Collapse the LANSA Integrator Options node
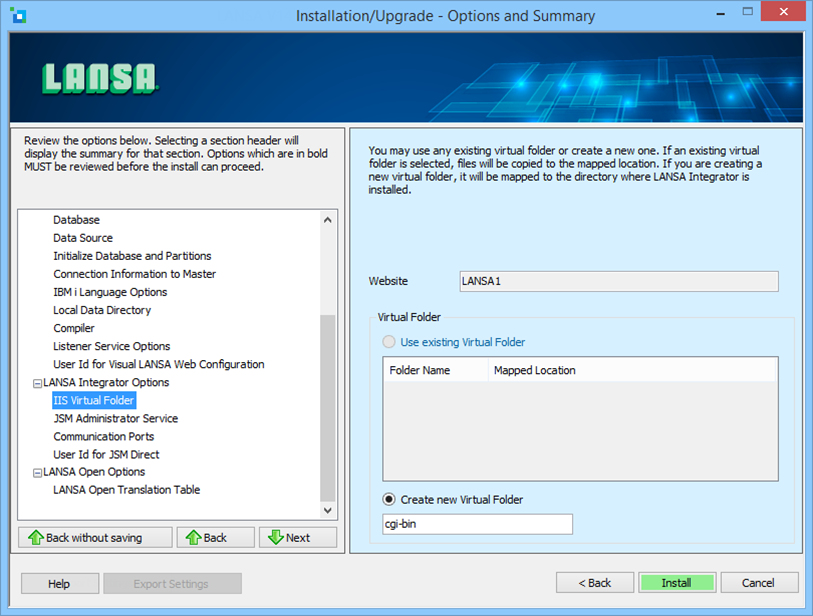The height and width of the screenshot is (616, 813). point(37,384)
